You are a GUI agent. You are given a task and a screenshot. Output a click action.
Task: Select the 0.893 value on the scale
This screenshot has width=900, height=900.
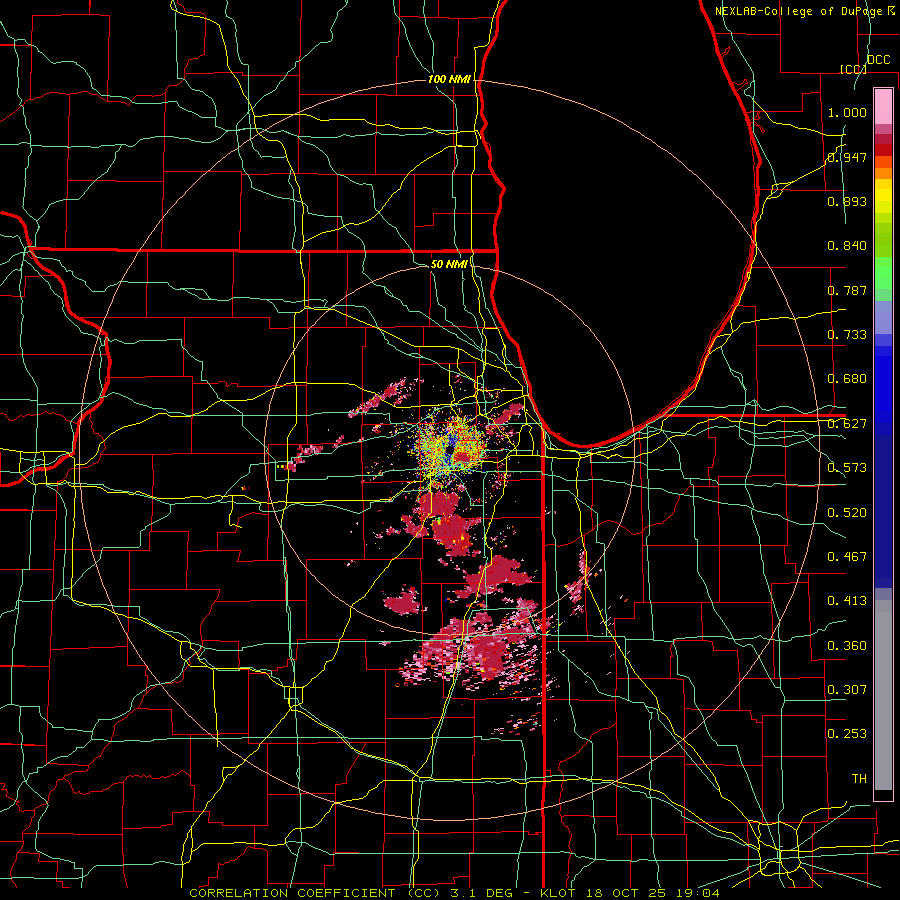847,201
